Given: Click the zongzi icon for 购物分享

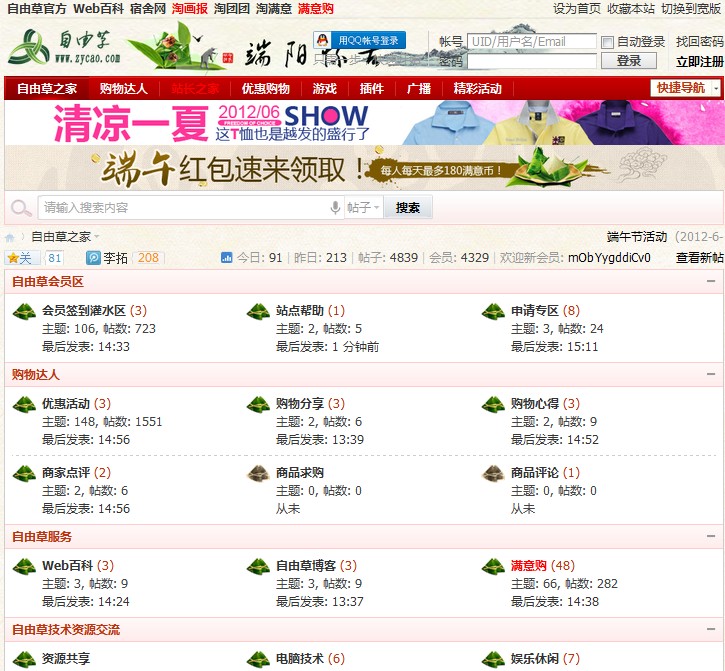Looking at the screenshot, I should (258, 405).
